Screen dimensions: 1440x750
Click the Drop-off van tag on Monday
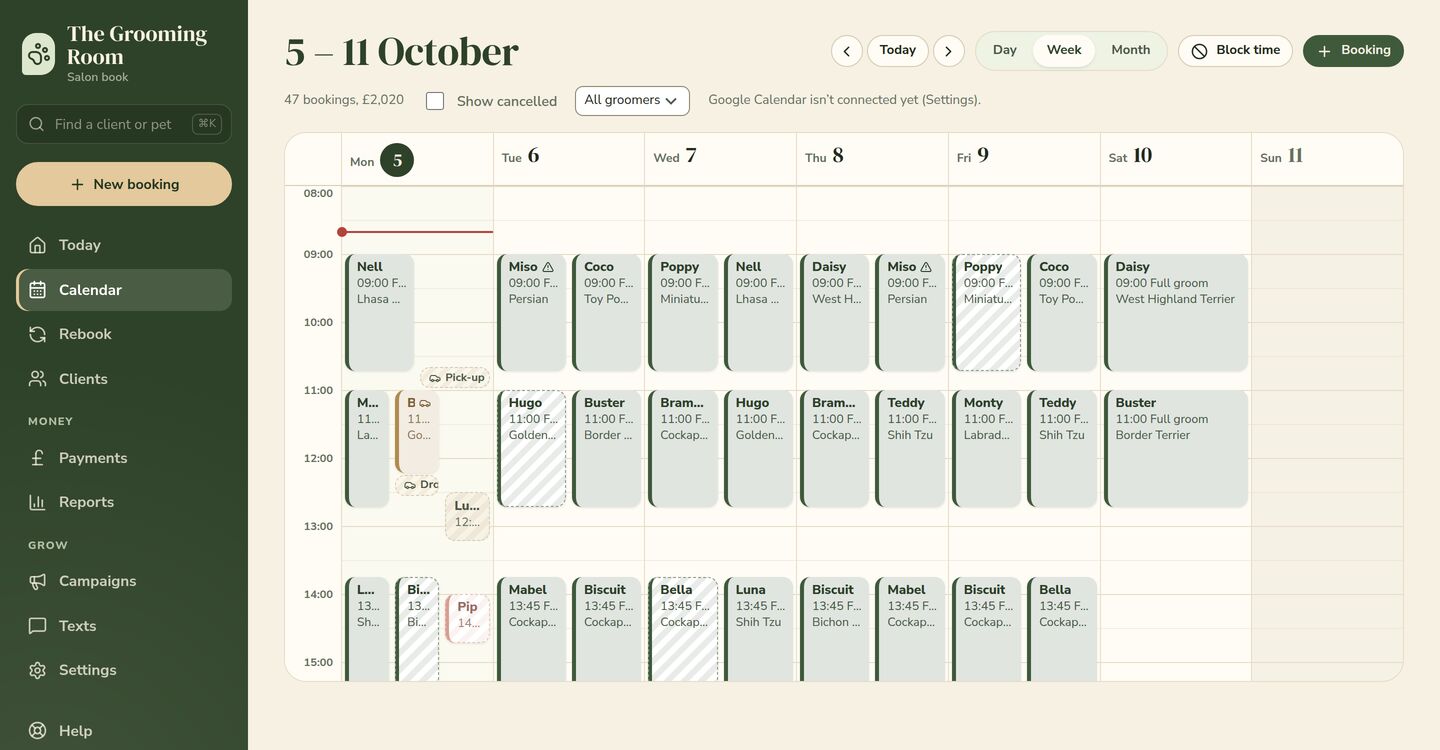click(x=419, y=485)
